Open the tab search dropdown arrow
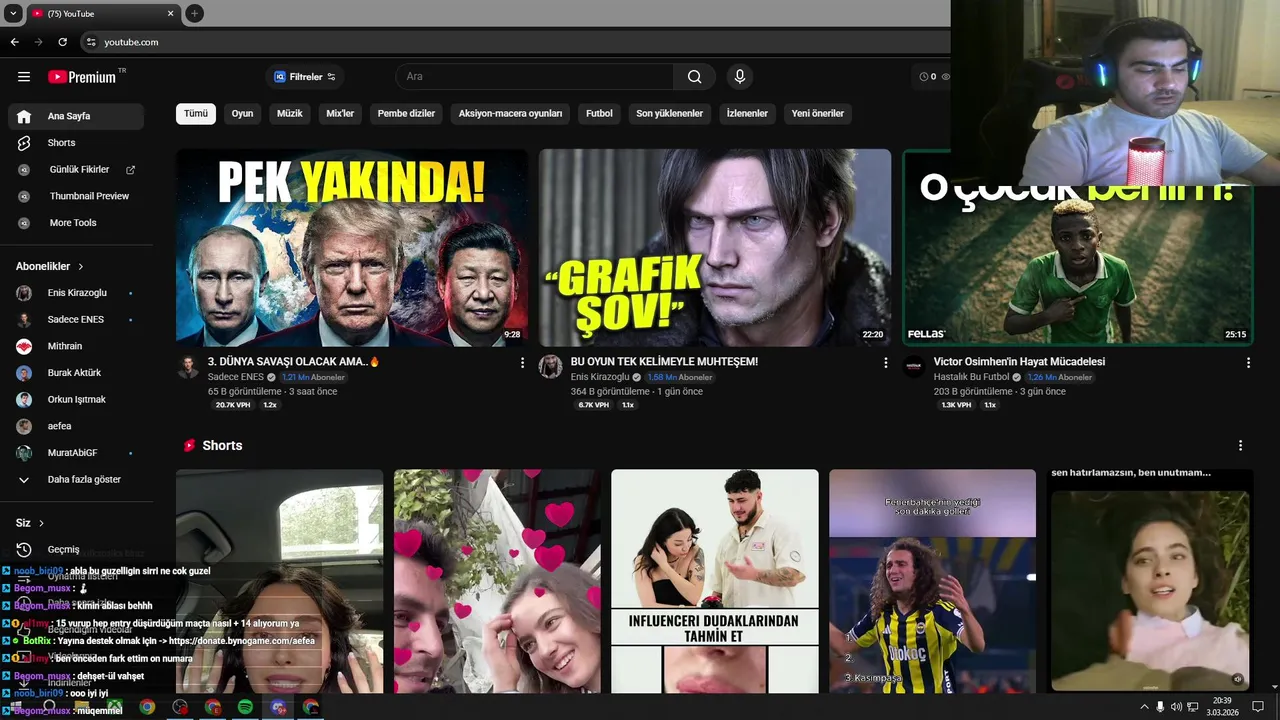 pos(13,13)
